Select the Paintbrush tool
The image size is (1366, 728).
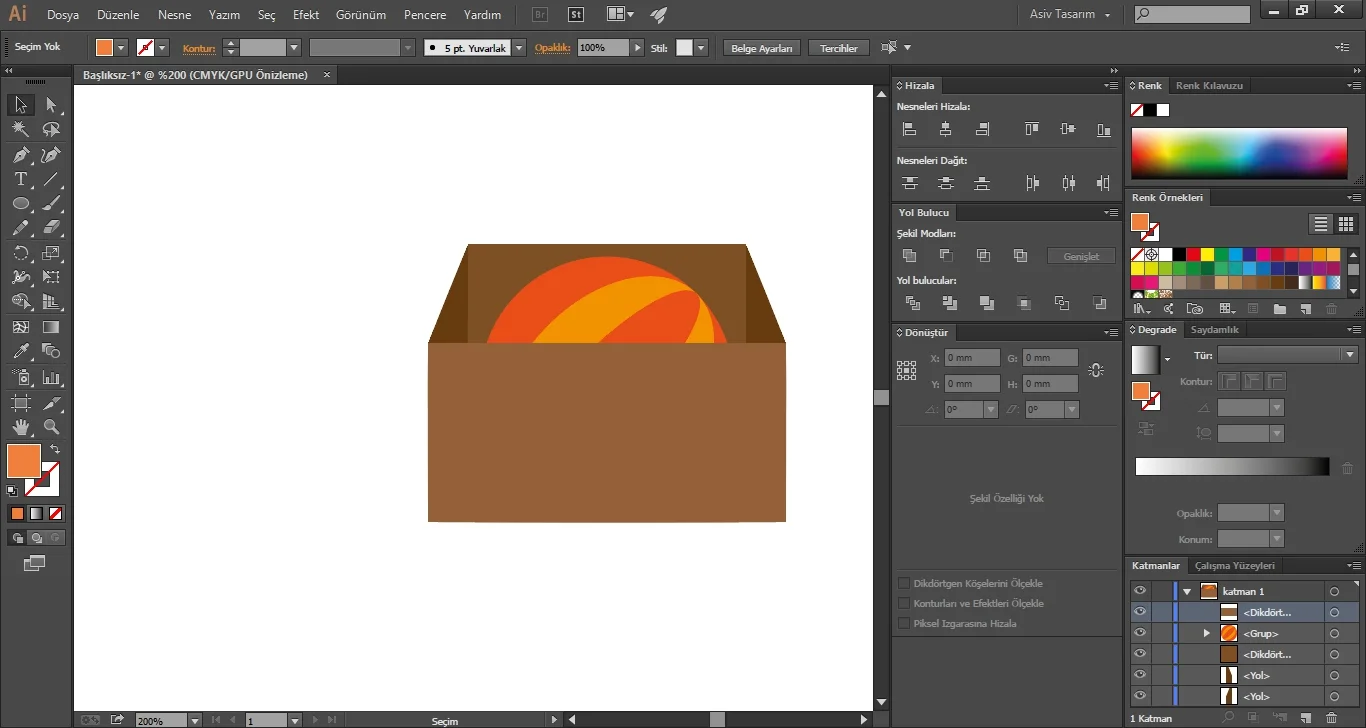click(x=51, y=204)
